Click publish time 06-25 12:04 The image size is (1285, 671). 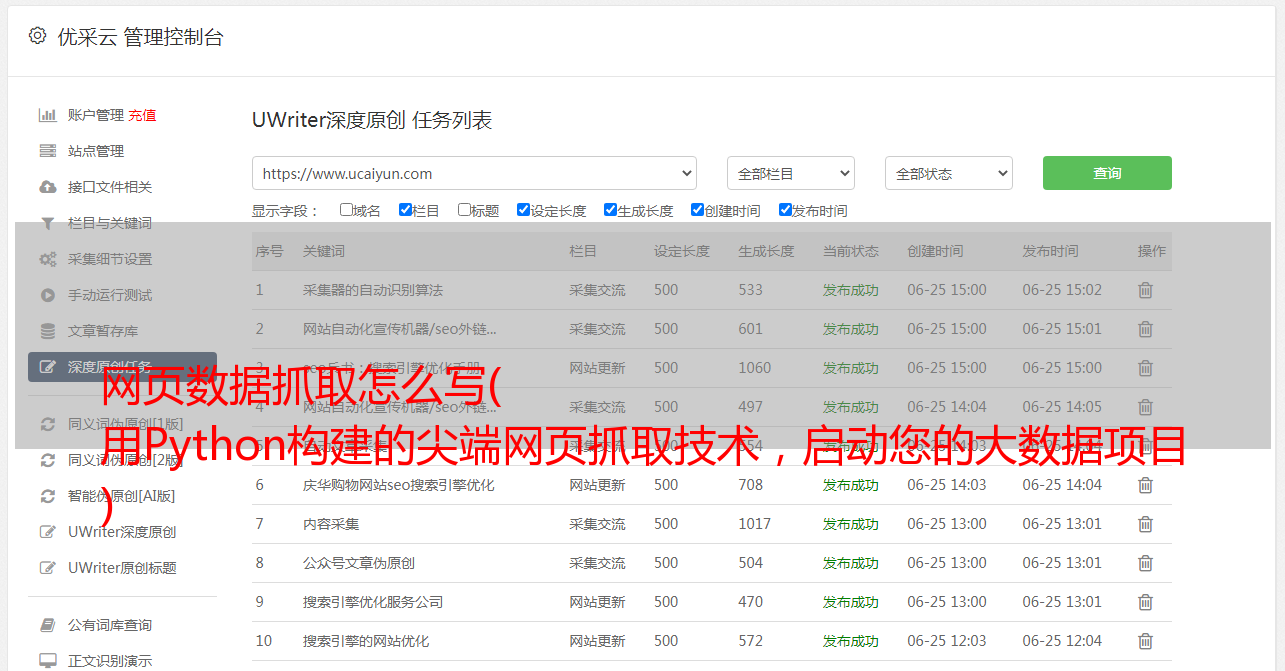[1062, 641]
